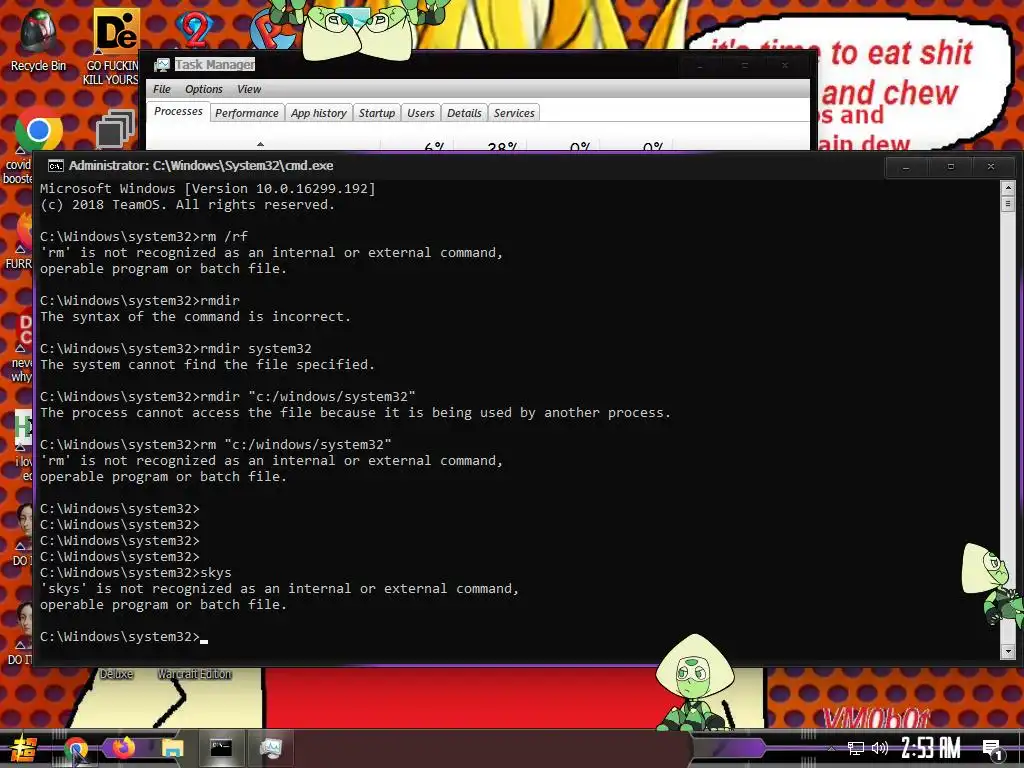
Task: Click the Task Manager title bar icon
Action: [x=161, y=65]
